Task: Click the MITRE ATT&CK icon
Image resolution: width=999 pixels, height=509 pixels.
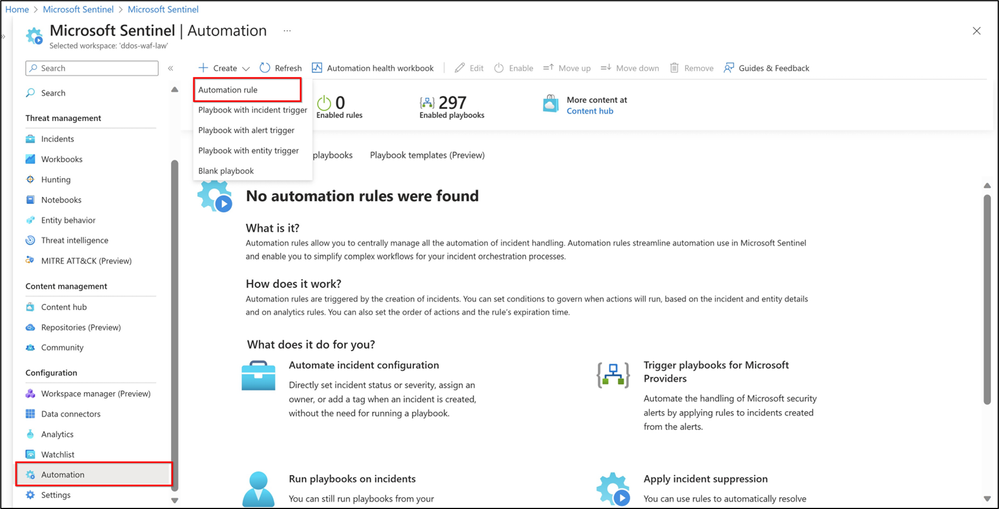Action: [x=30, y=261]
